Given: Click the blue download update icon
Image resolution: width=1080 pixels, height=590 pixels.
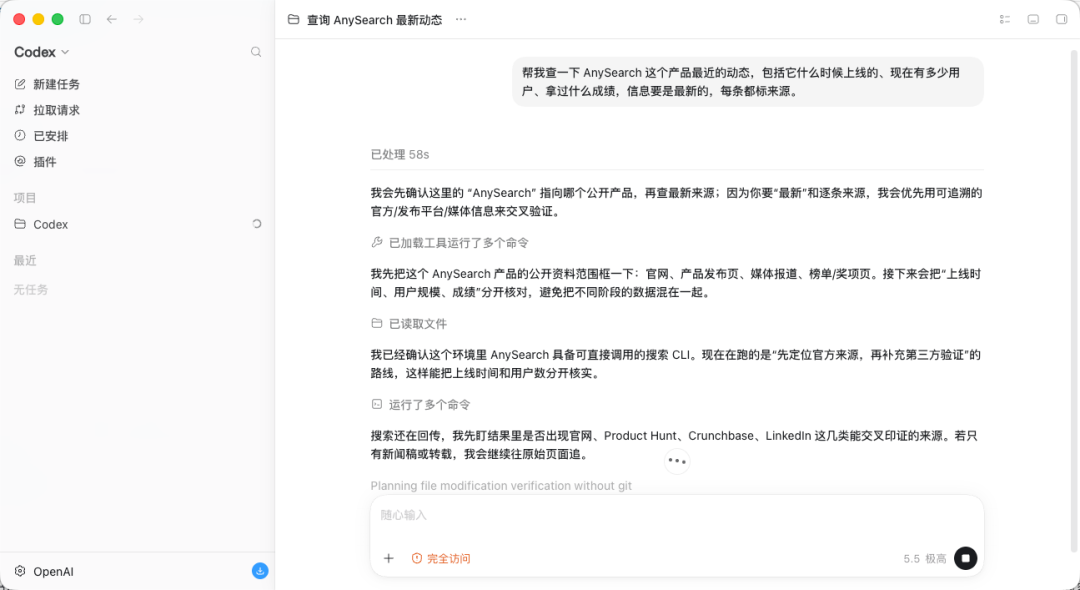Looking at the screenshot, I should click(x=260, y=571).
